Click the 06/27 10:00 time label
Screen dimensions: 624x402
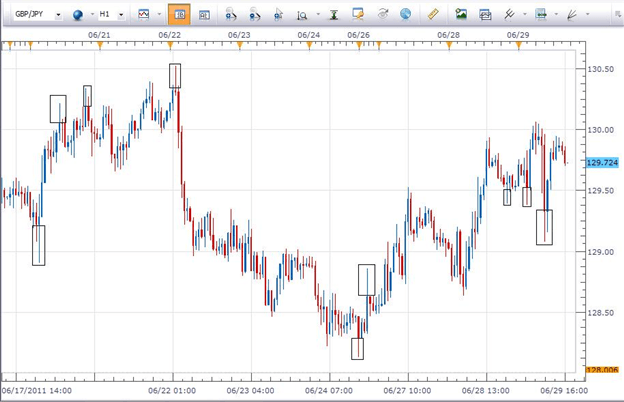pos(407,390)
